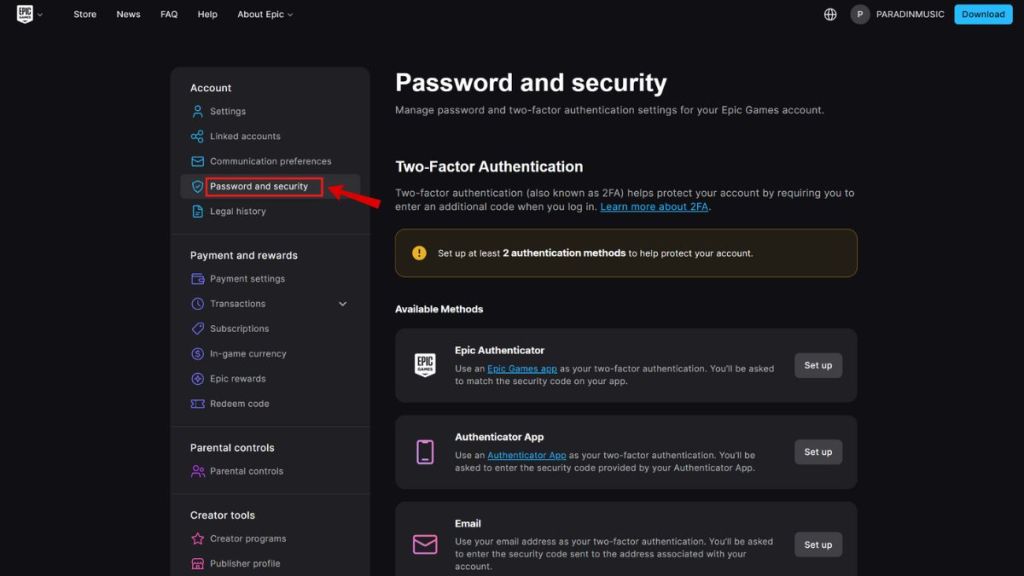1024x576 pixels.
Task: Click the Parental controls icon
Action: click(x=196, y=471)
